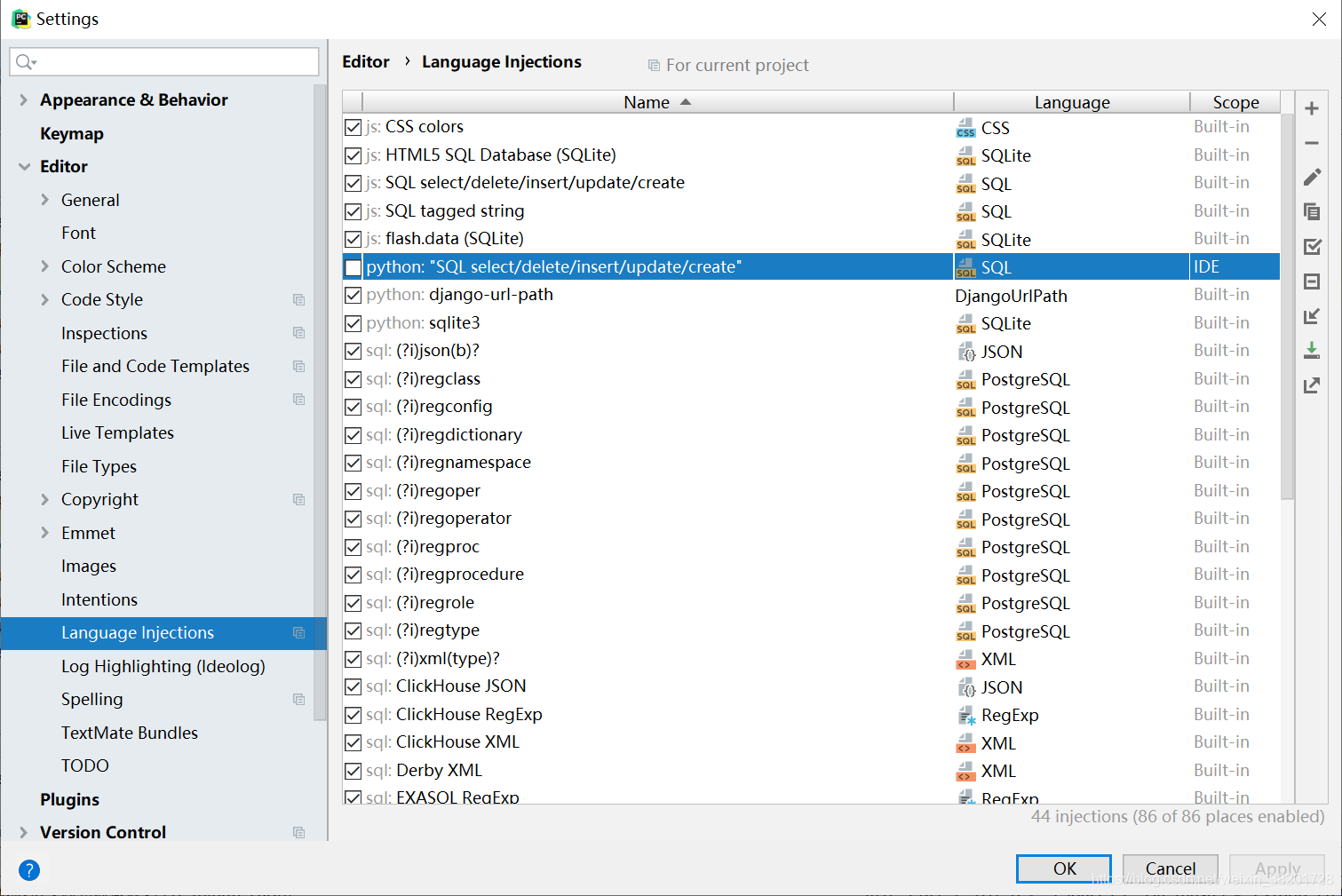
Task: Select TextMate Bundles page
Action: 130,733
